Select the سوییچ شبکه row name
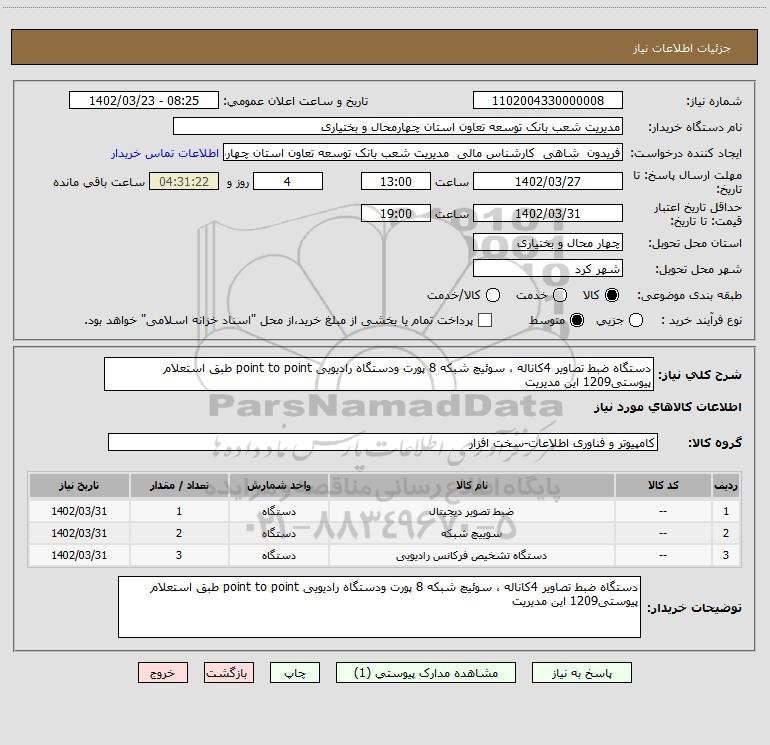The image size is (770, 745). click(471, 533)
